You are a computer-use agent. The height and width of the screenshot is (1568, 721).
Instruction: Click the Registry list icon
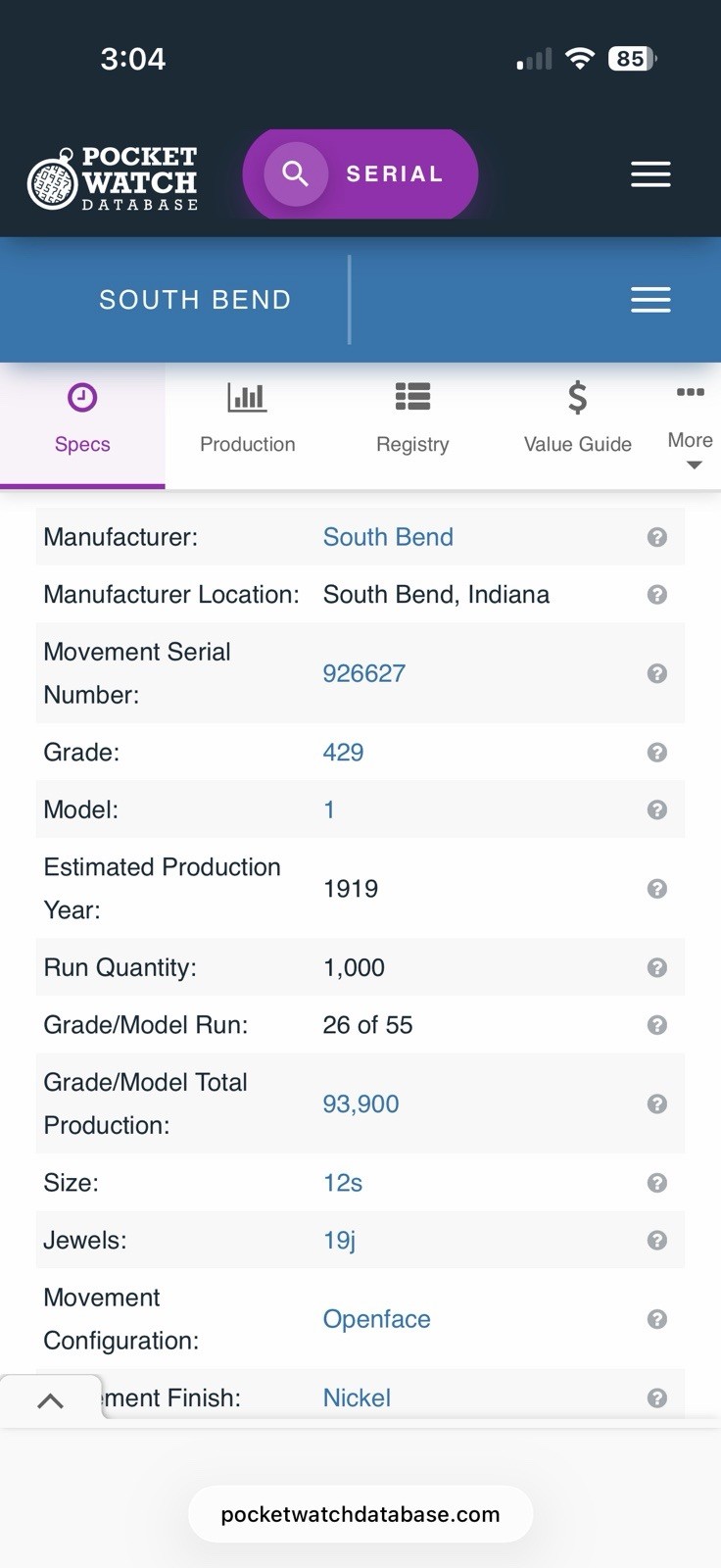pos(412,397)
